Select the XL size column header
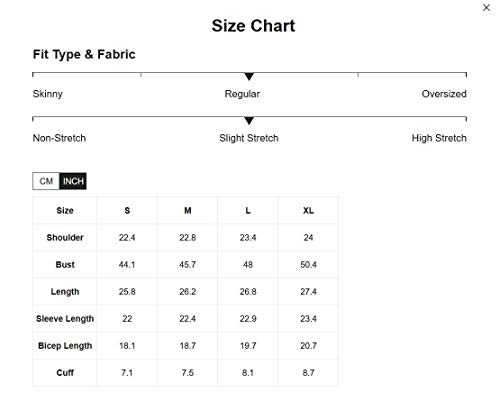This screenshot has height=410, width=500. [308, 211]
